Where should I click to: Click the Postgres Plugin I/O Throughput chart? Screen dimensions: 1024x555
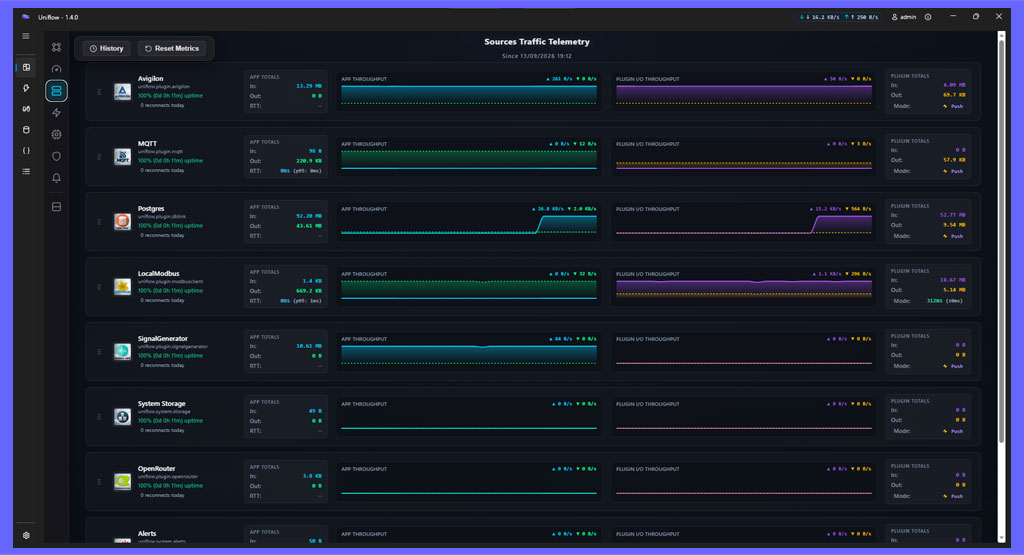coord(744,221)
